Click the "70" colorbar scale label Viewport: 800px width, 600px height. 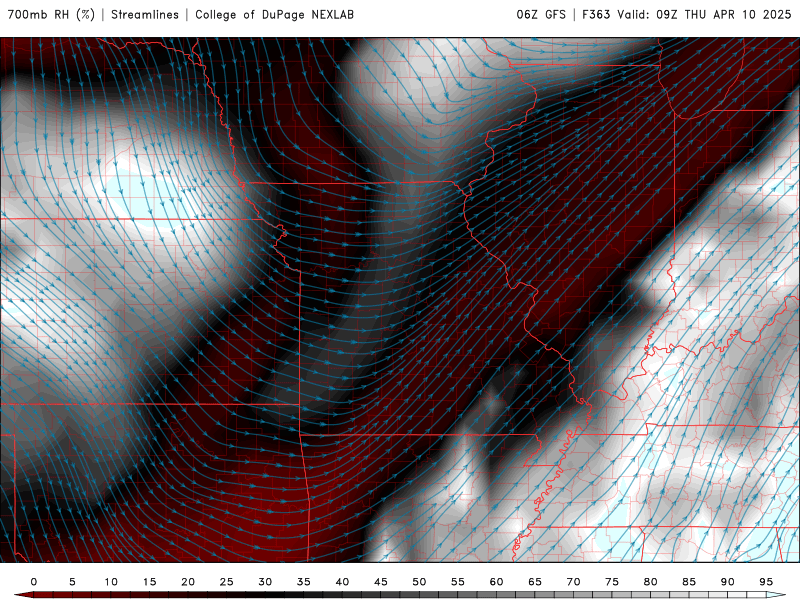coord(573,582)
